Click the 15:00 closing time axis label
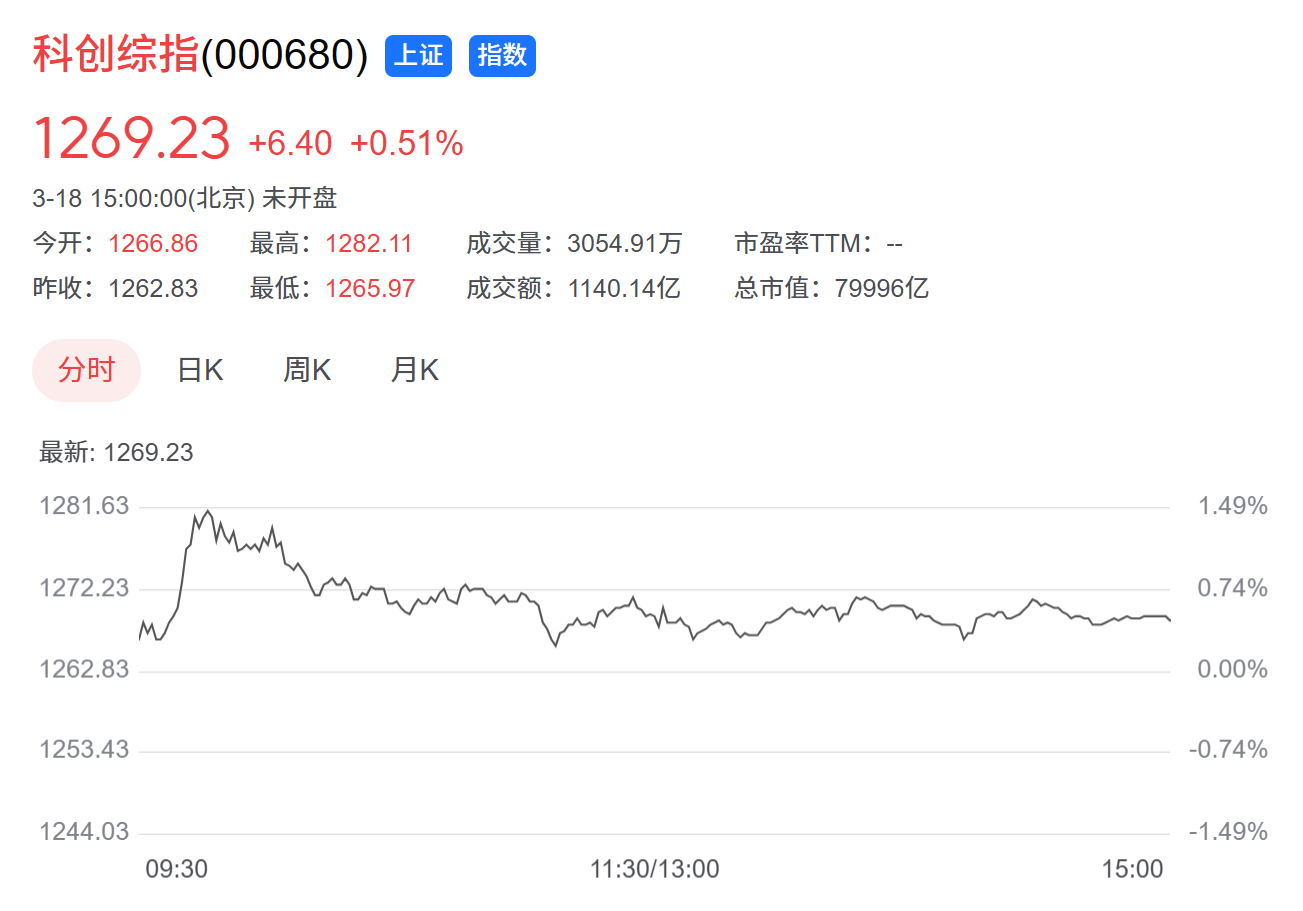1303x911 pixels. (1133, 868)
